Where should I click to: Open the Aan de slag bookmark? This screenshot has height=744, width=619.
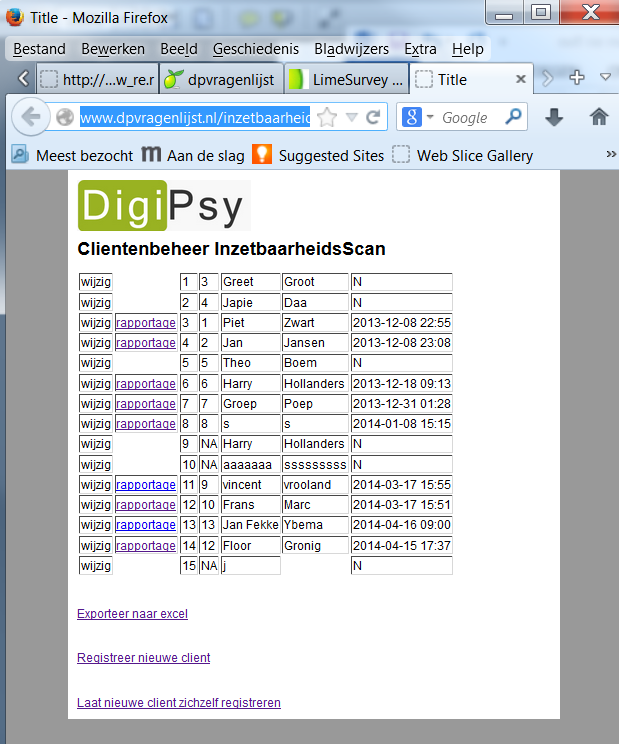tap(193, 156)
